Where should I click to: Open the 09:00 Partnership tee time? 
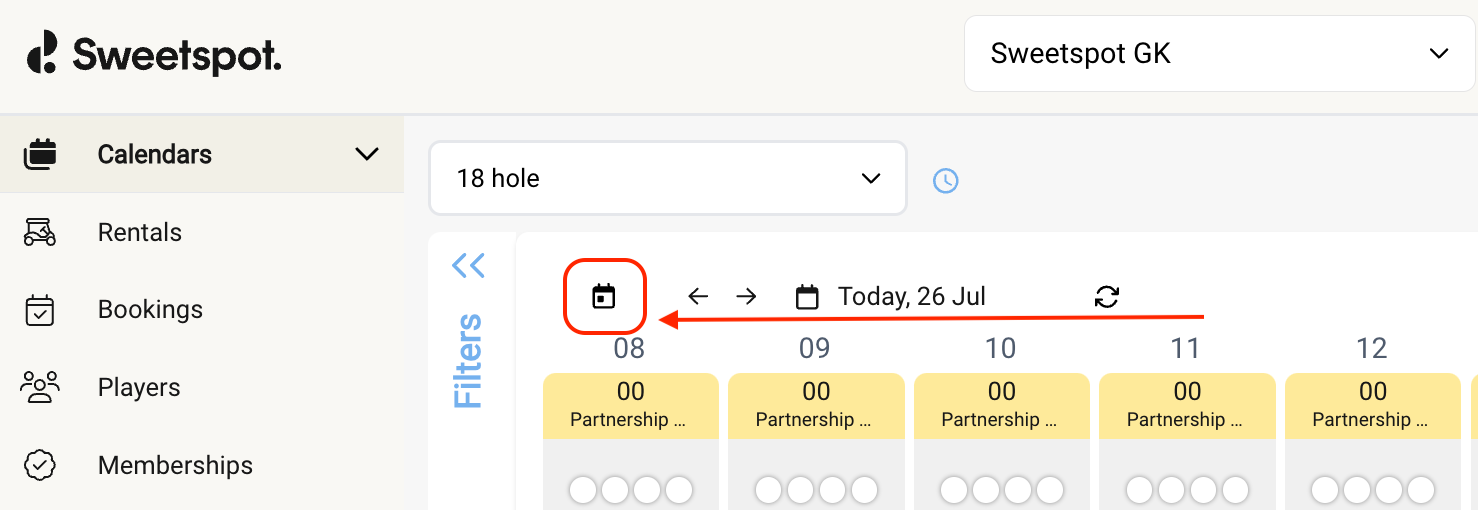[x=816, y=405]
